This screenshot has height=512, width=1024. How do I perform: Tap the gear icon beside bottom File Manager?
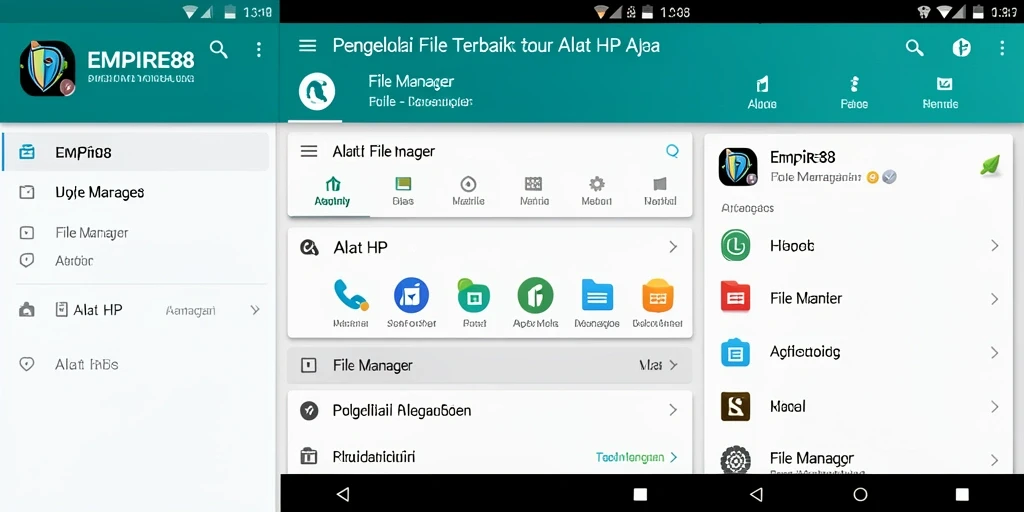coord(735,460)
